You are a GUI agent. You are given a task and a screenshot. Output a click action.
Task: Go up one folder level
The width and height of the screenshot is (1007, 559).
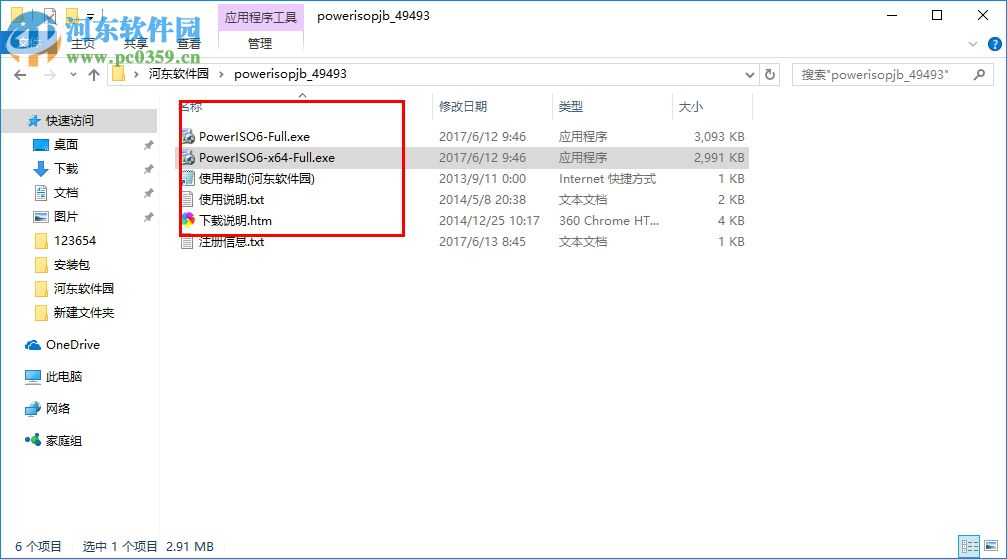[94, 75]
